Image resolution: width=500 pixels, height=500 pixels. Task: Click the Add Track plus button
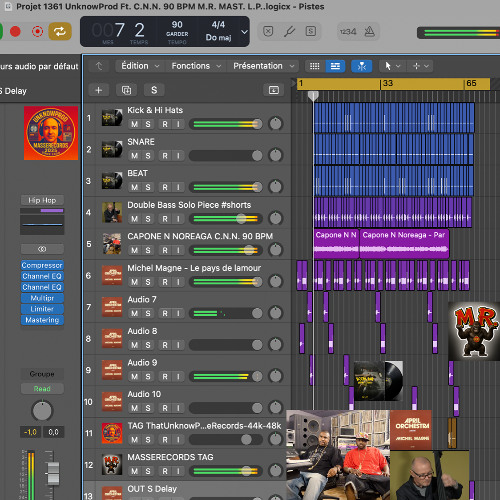click(x=99, y=90)
